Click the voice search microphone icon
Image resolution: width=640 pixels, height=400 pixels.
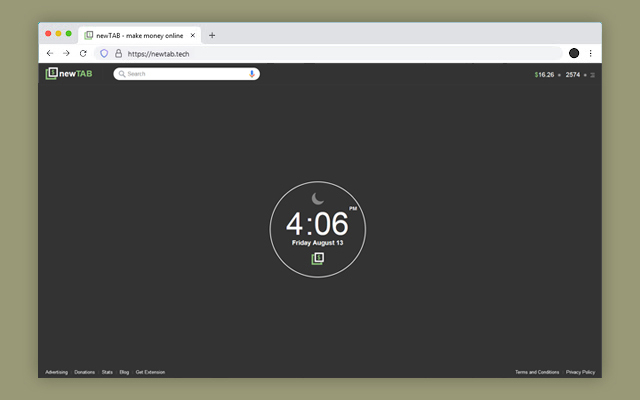(252, 74)
